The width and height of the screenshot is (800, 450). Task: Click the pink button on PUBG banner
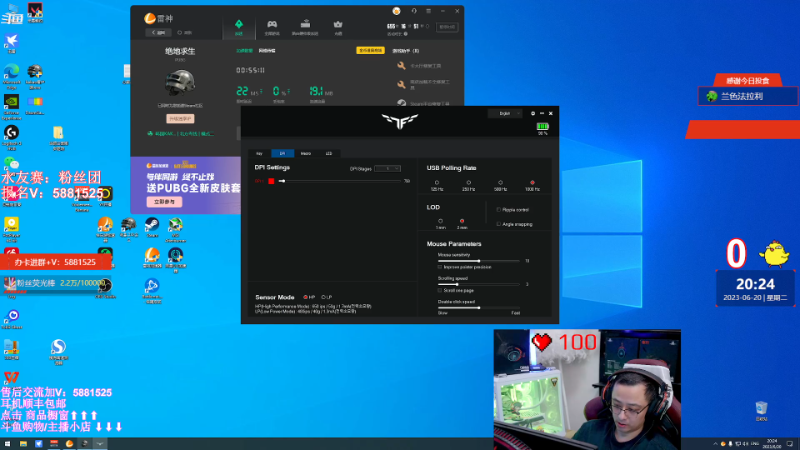(x=164, y=202)
